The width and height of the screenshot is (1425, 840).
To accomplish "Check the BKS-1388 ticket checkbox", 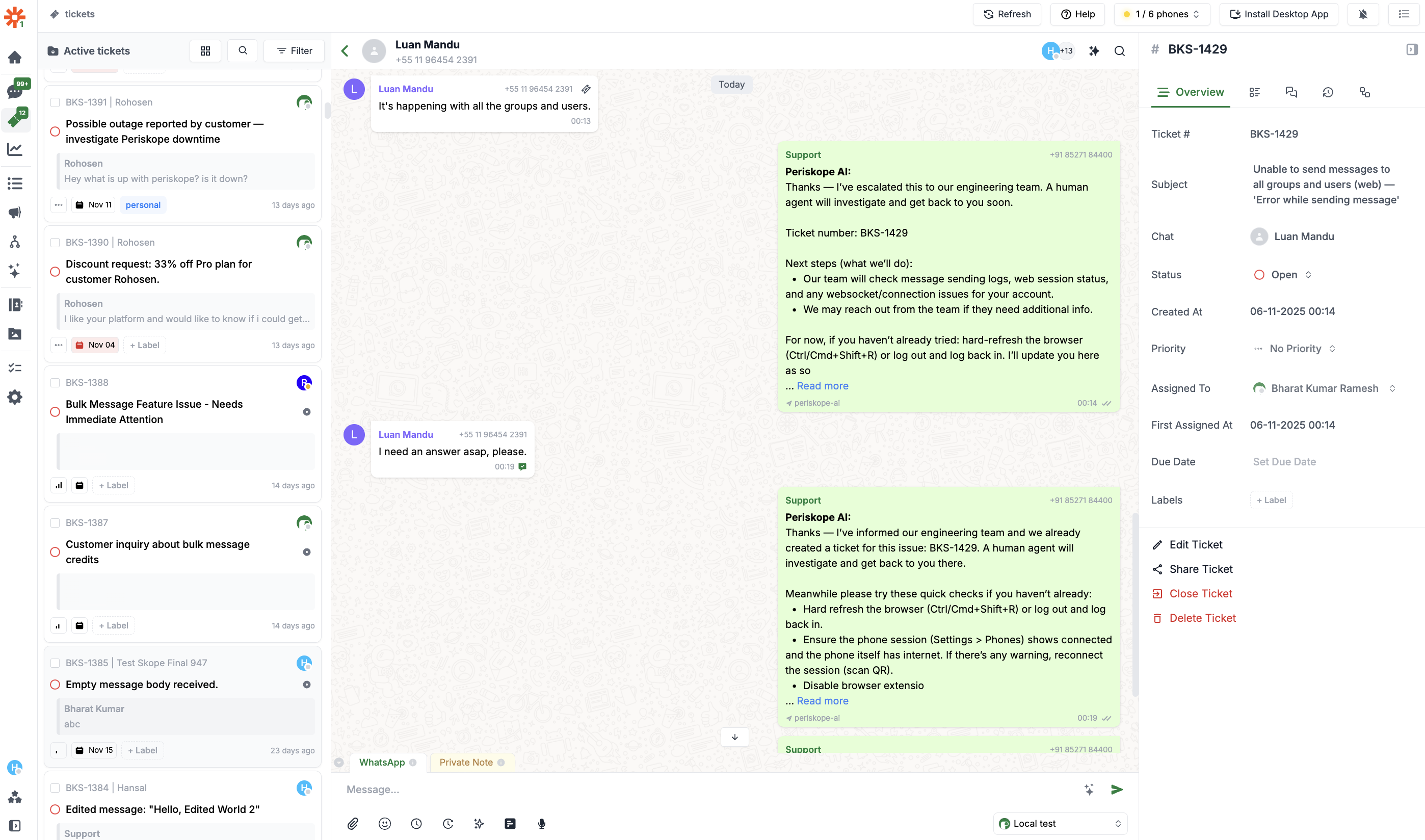I will [55, 383].
